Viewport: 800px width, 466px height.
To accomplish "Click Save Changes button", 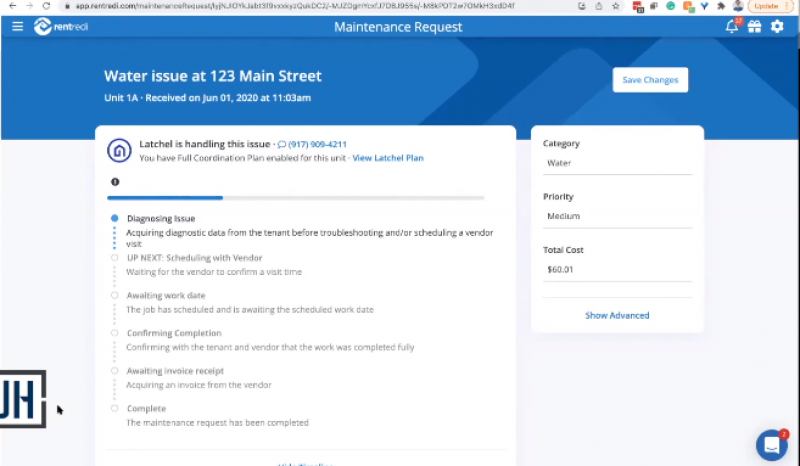I will click(x=650, y=80).
